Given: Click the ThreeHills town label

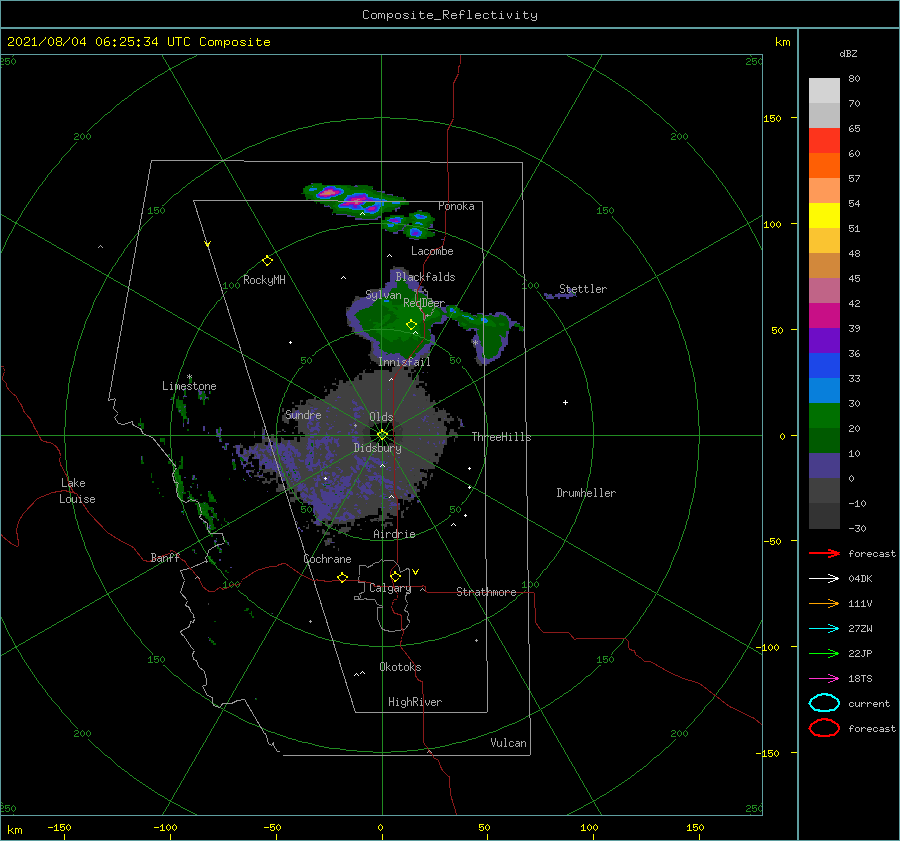Looking at the screenshot, I should (502, 437).
